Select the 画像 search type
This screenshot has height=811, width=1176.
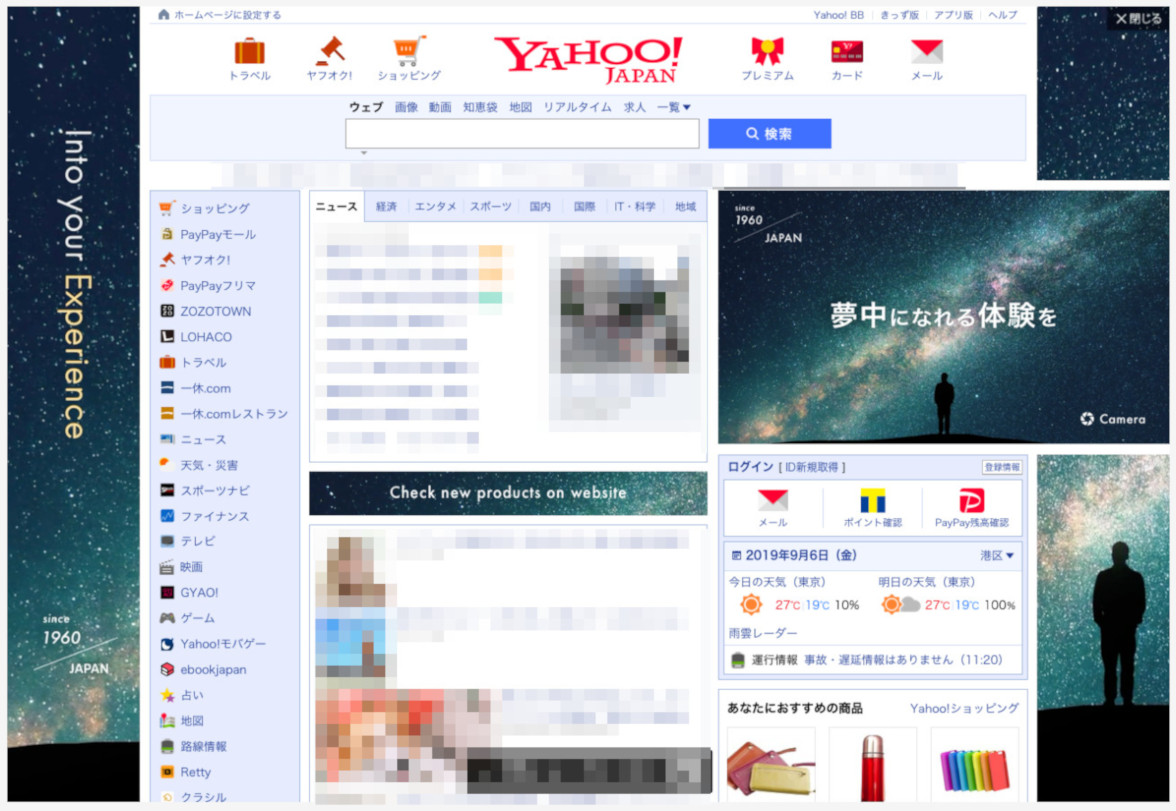406,107
